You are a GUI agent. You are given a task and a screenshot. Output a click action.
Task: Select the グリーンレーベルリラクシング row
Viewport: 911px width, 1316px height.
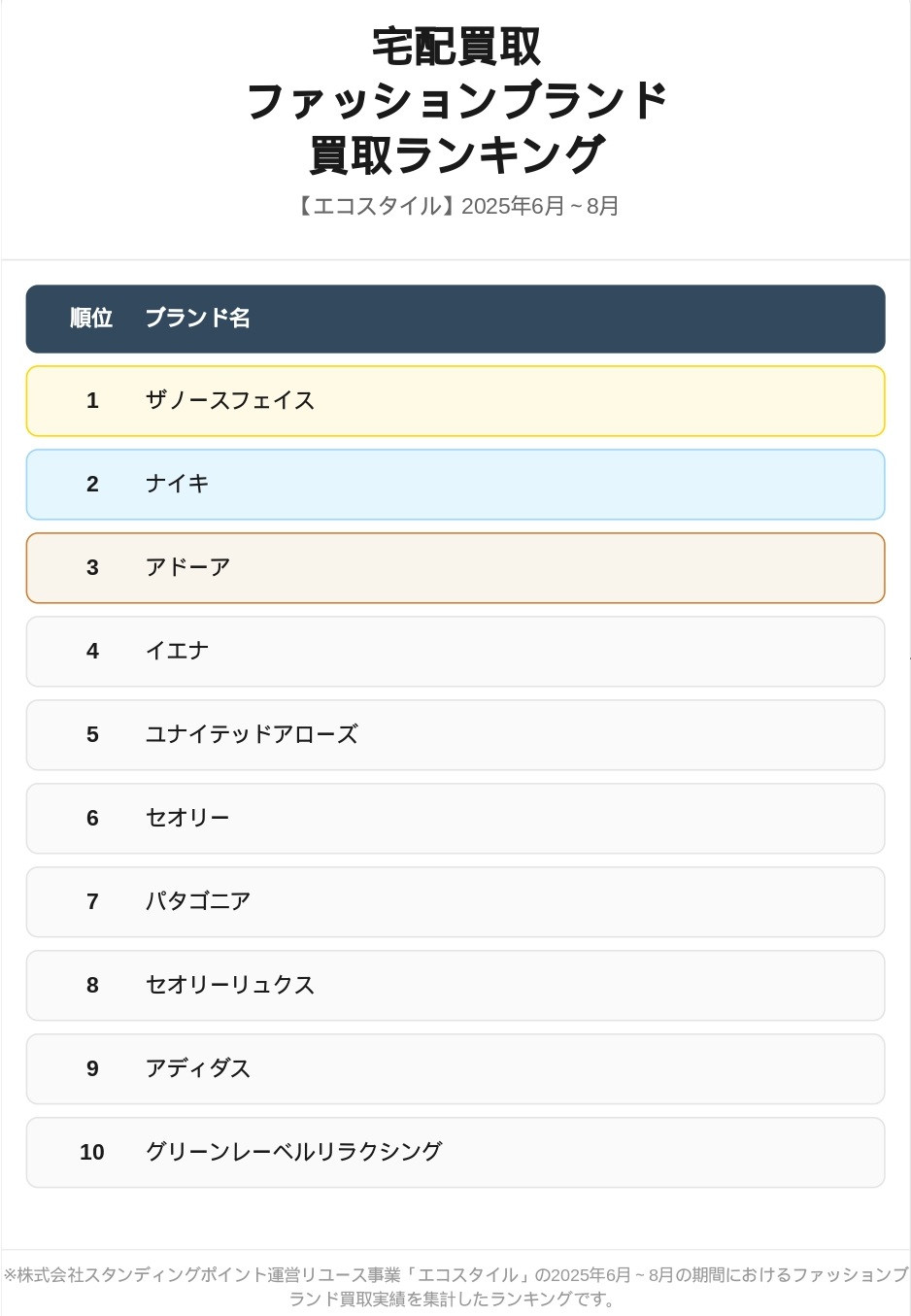pyautogui.click(x=455, y=1153)
